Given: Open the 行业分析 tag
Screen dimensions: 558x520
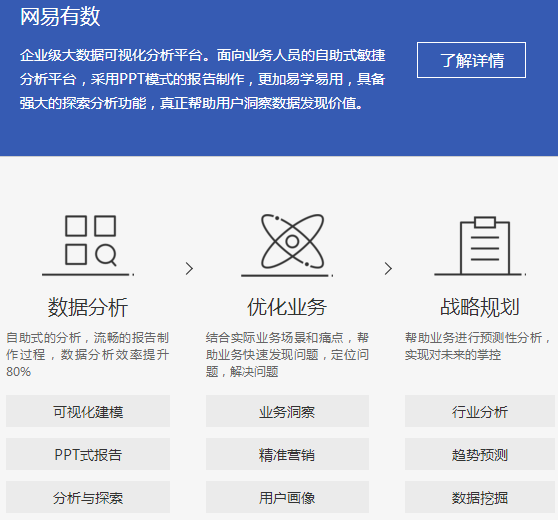Looking at the screenshot, I should 480,411.
